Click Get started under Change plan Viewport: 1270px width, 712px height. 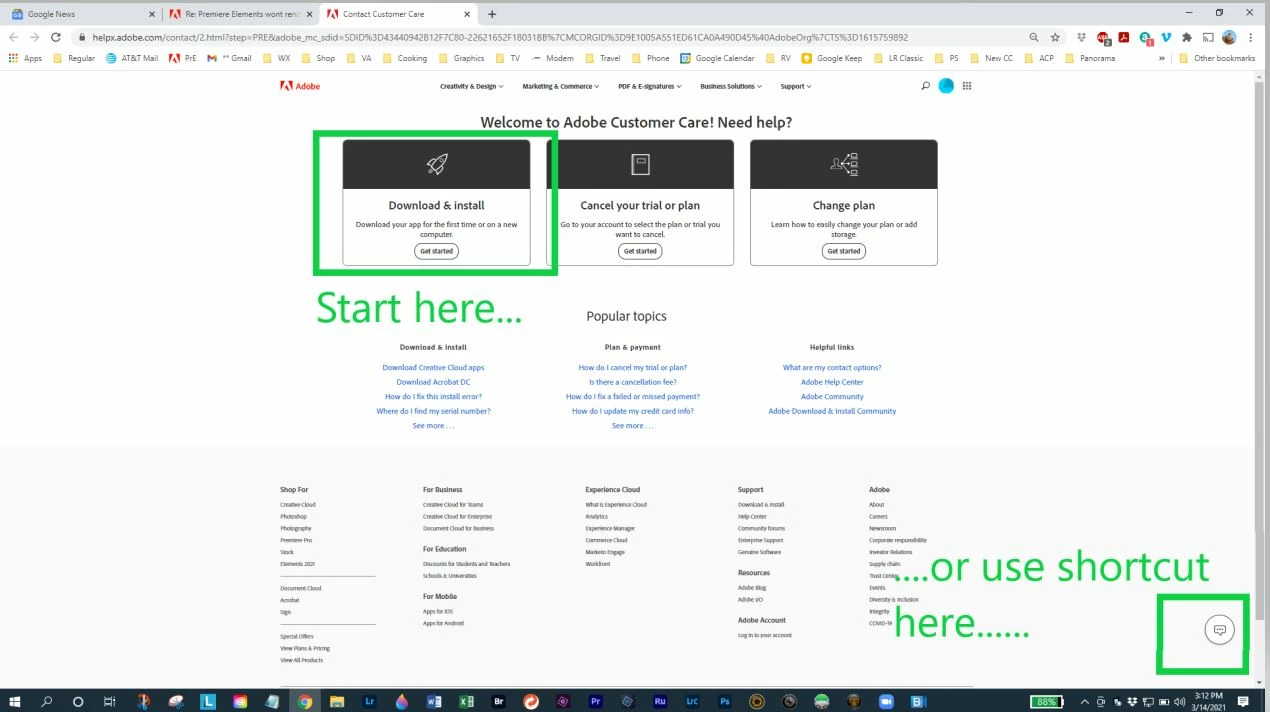click(x=843, y=251)
